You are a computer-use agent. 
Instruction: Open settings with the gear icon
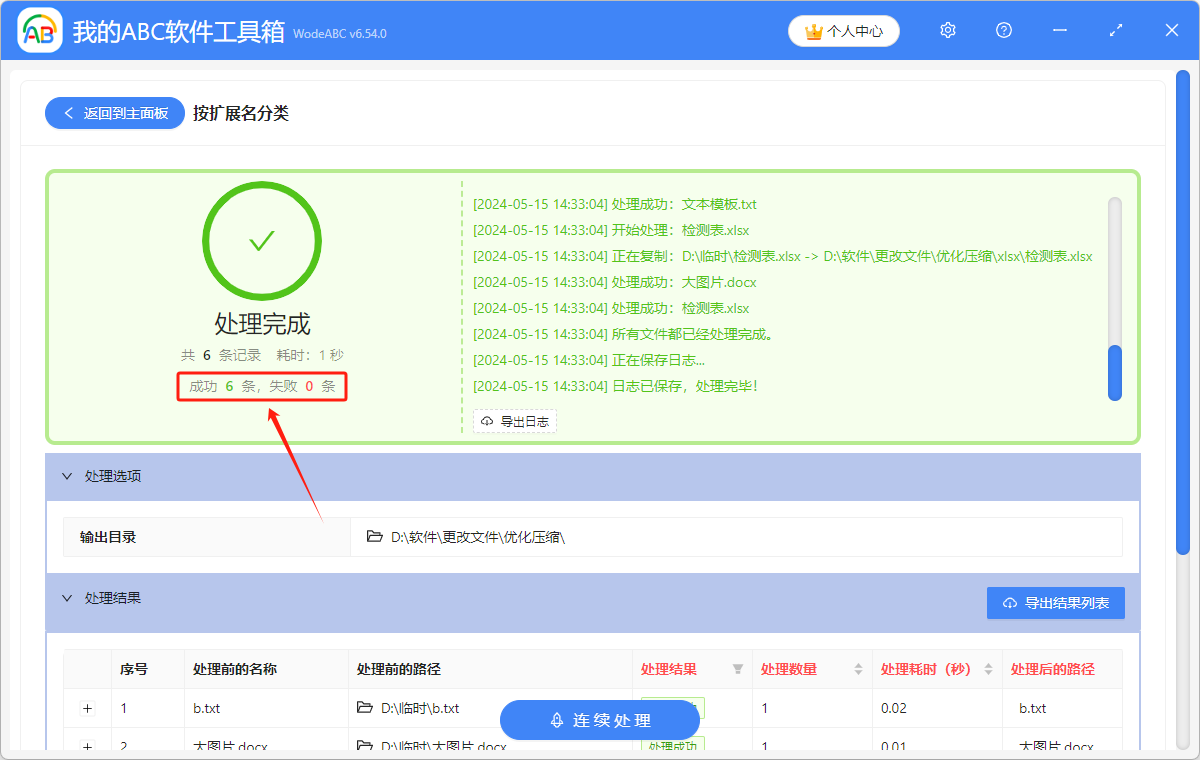click(947, 30)
